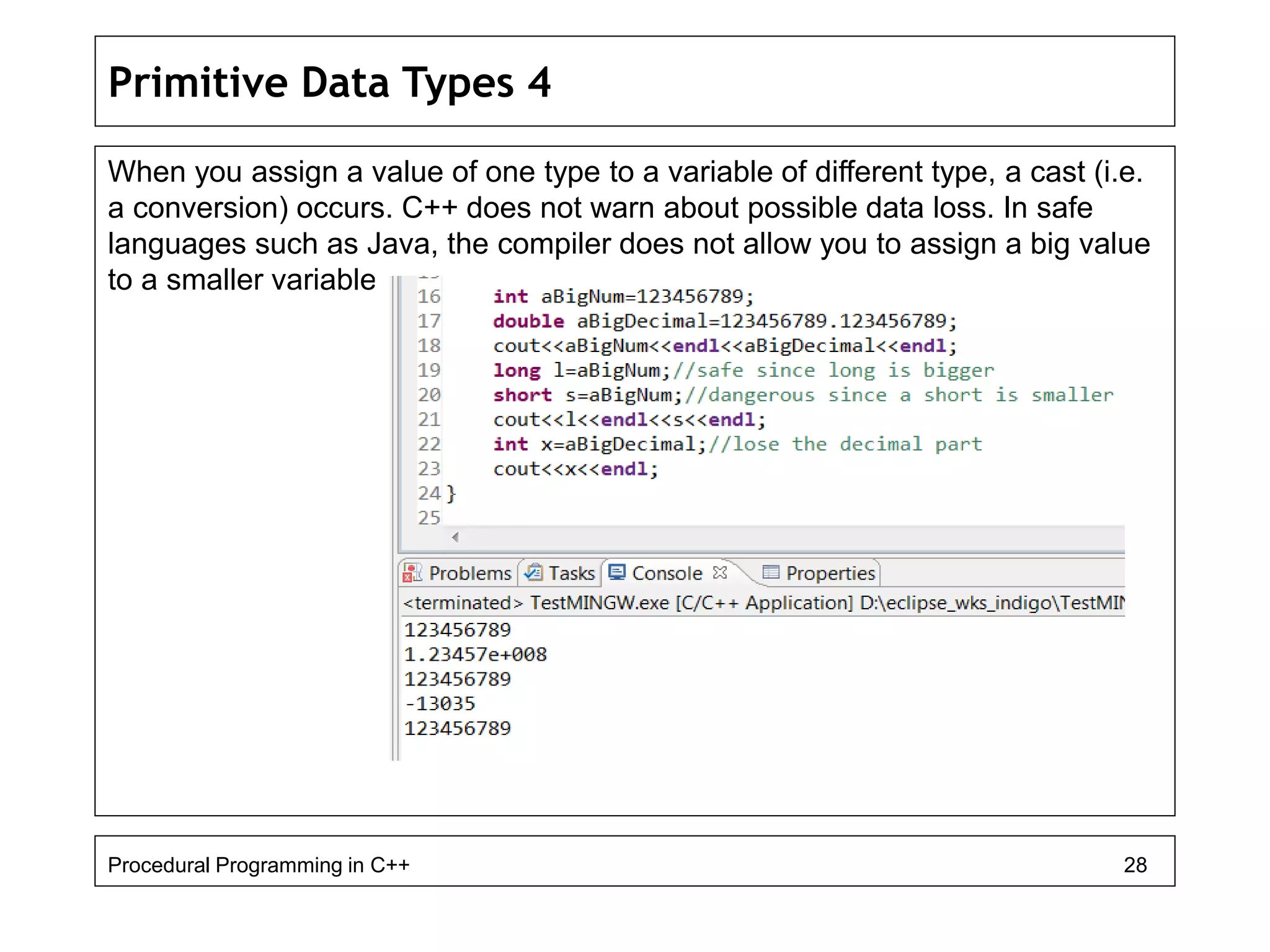Image resolution: width=1270 pixels, height=952 pixels.
Task: Open the Problems tab
Action: click(458, 573)
